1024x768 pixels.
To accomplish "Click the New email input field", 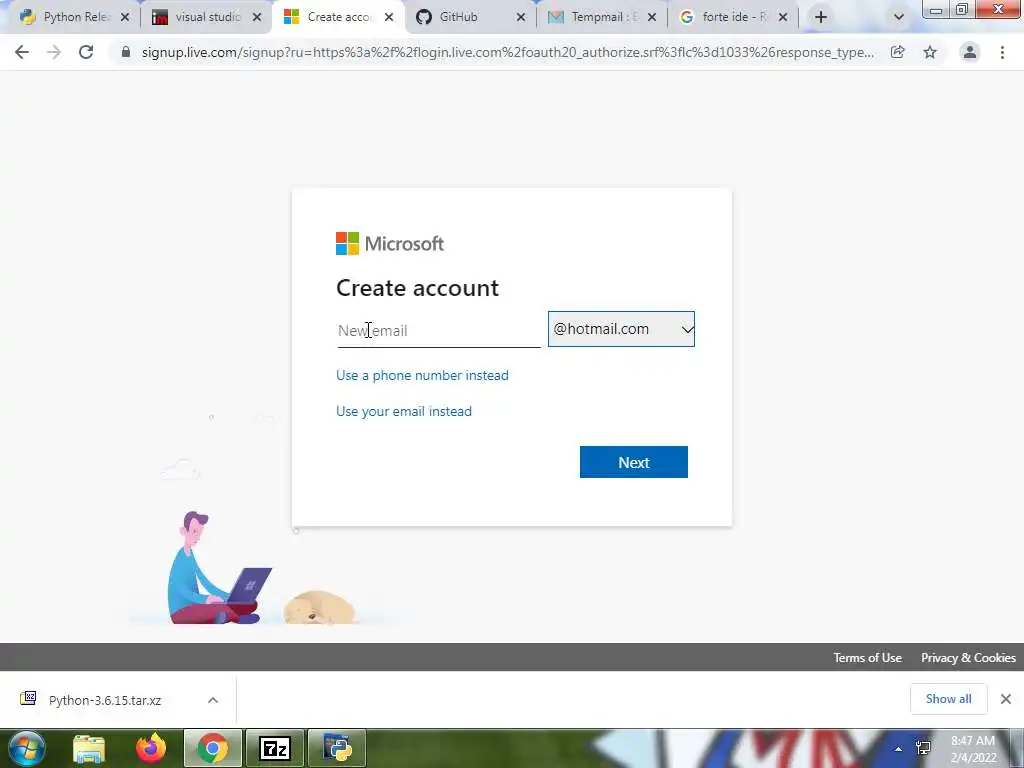I will click(x=439, y=330).
